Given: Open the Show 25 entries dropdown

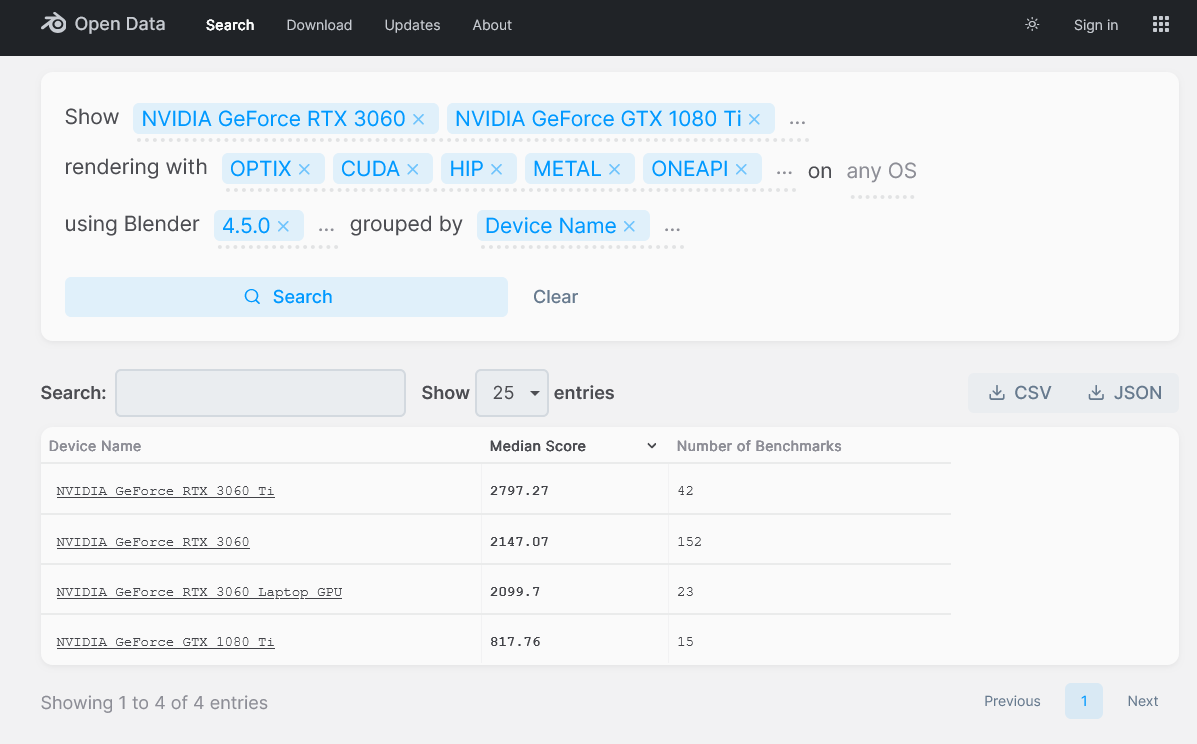Looking at the screenshot, I should [511, 393].
